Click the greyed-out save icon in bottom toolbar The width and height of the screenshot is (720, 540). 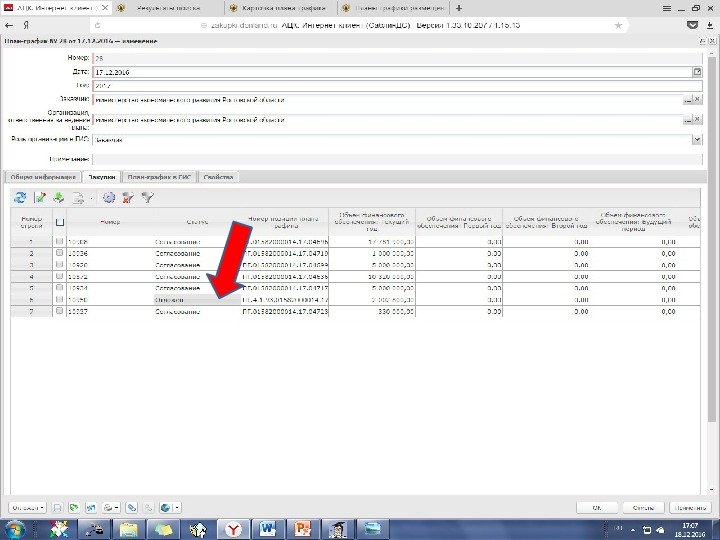tap(57, 507)
